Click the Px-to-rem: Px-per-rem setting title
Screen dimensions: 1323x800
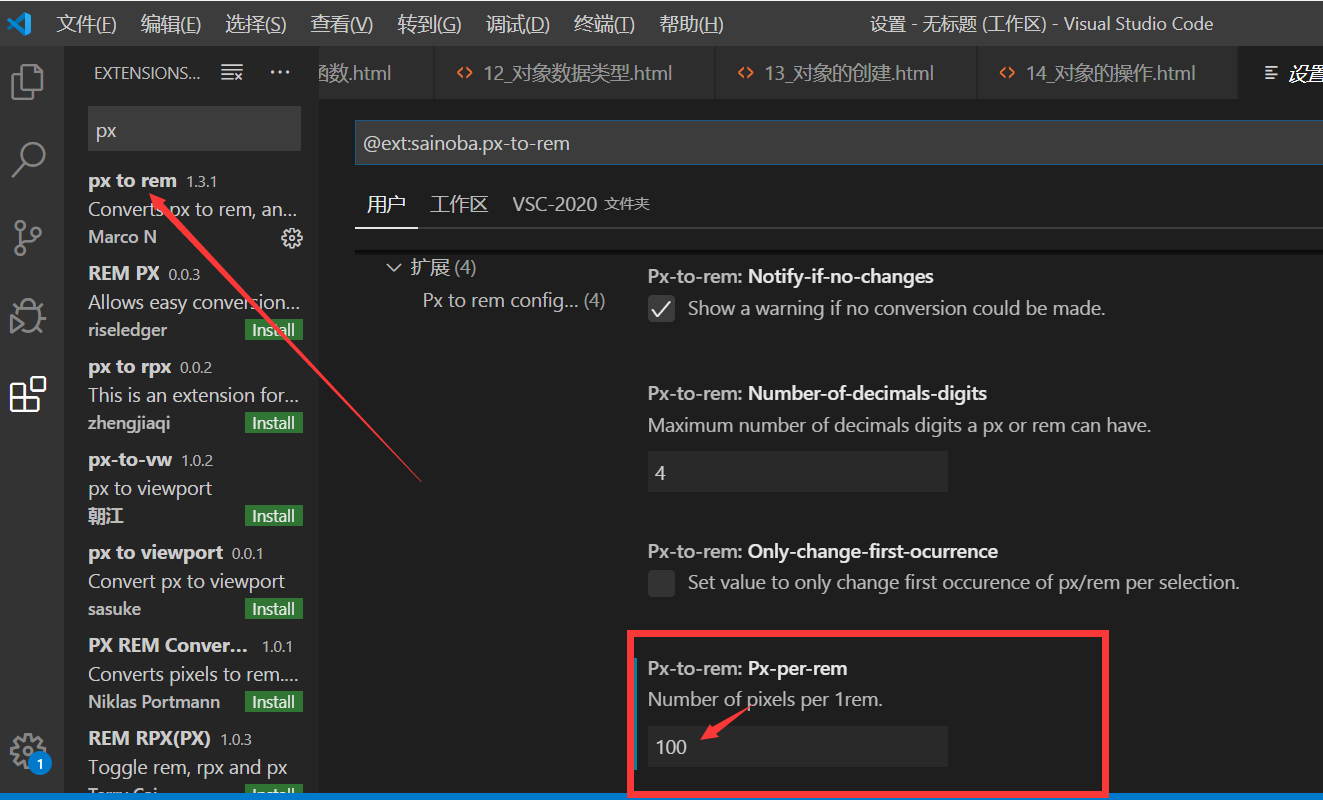point(748,668)
